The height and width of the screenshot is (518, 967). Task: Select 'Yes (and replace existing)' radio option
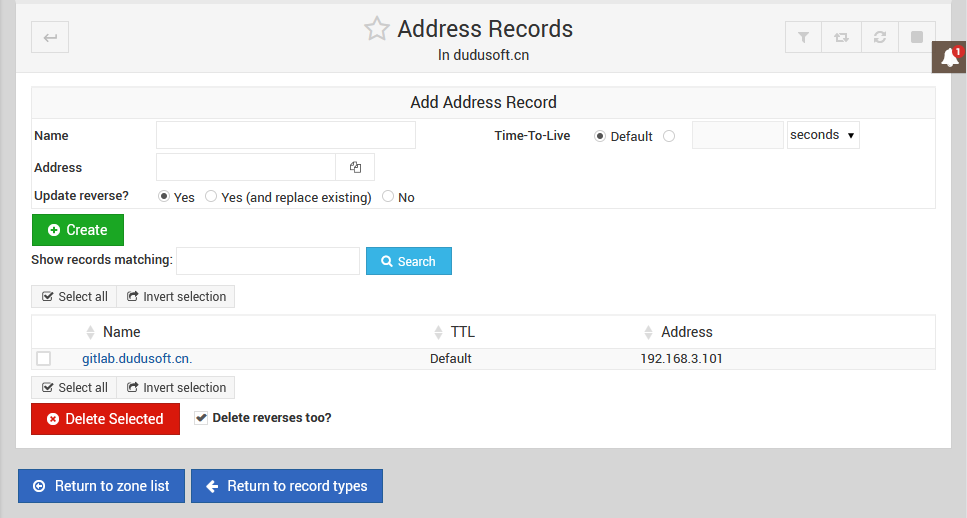211,197
